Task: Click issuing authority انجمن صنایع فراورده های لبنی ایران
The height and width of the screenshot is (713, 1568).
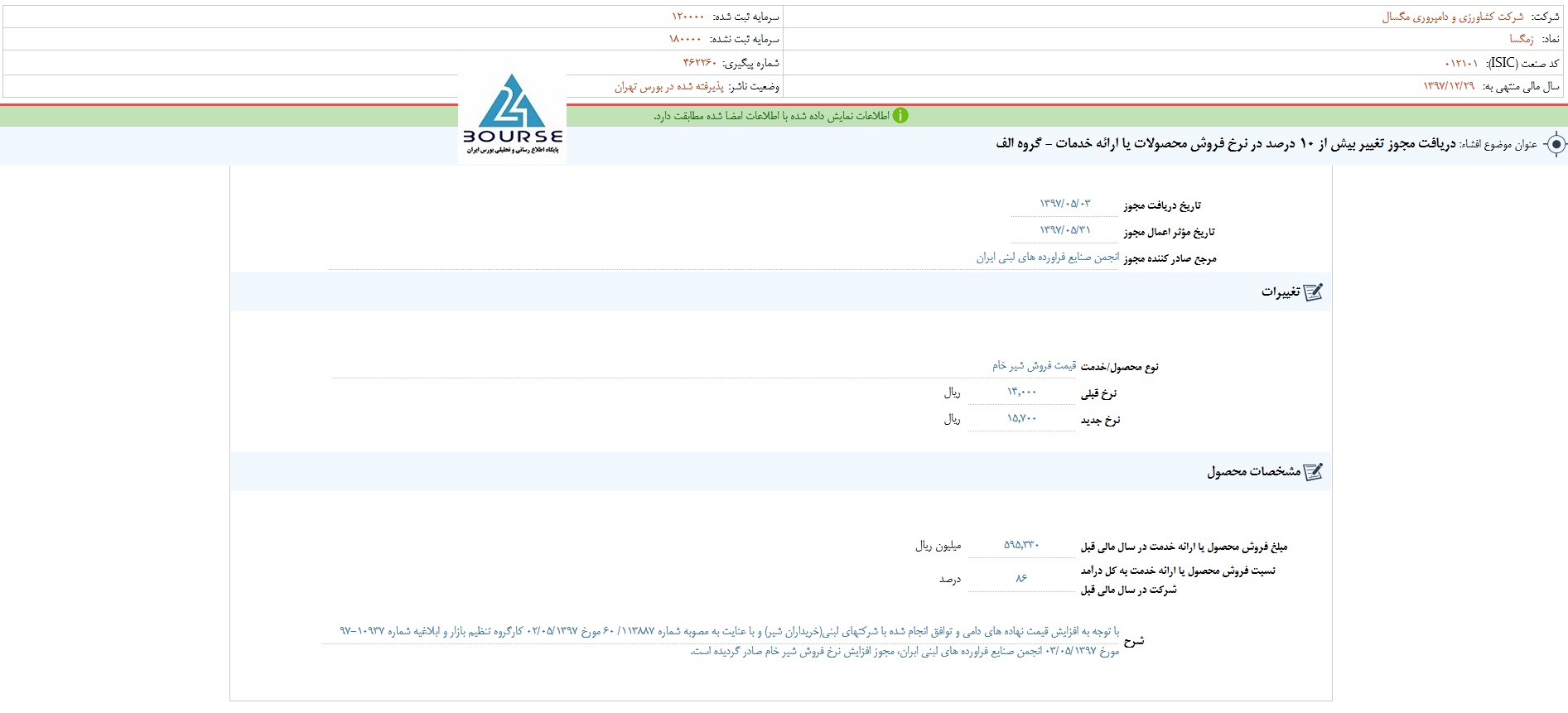Action: click(x=1047, y=258)
